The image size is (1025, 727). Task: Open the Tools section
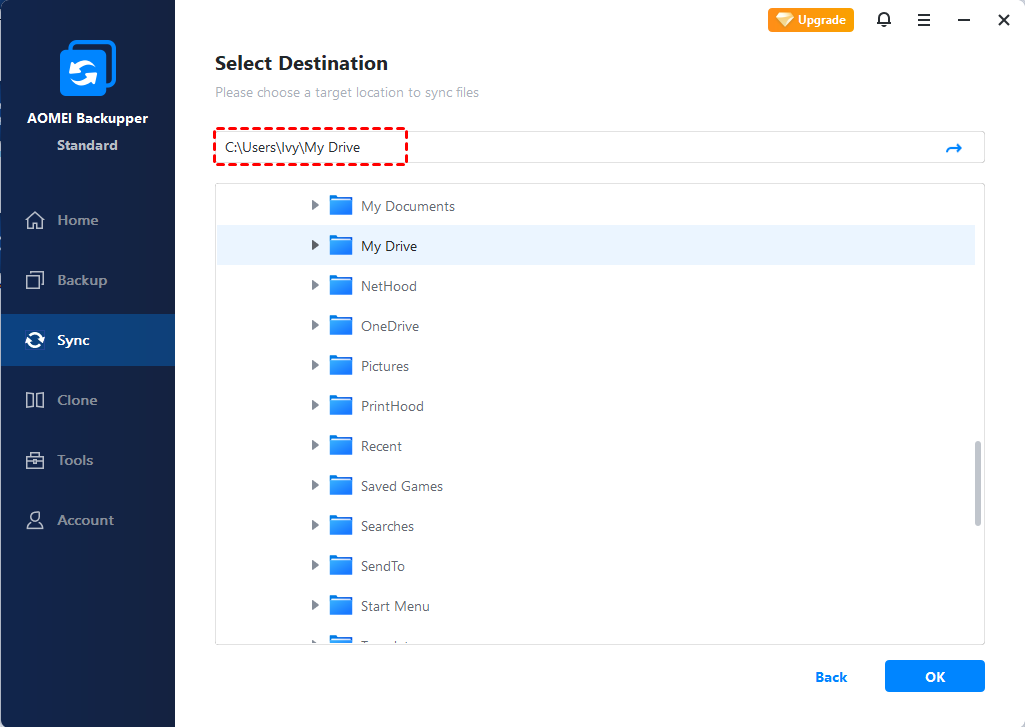coord(75,460)
